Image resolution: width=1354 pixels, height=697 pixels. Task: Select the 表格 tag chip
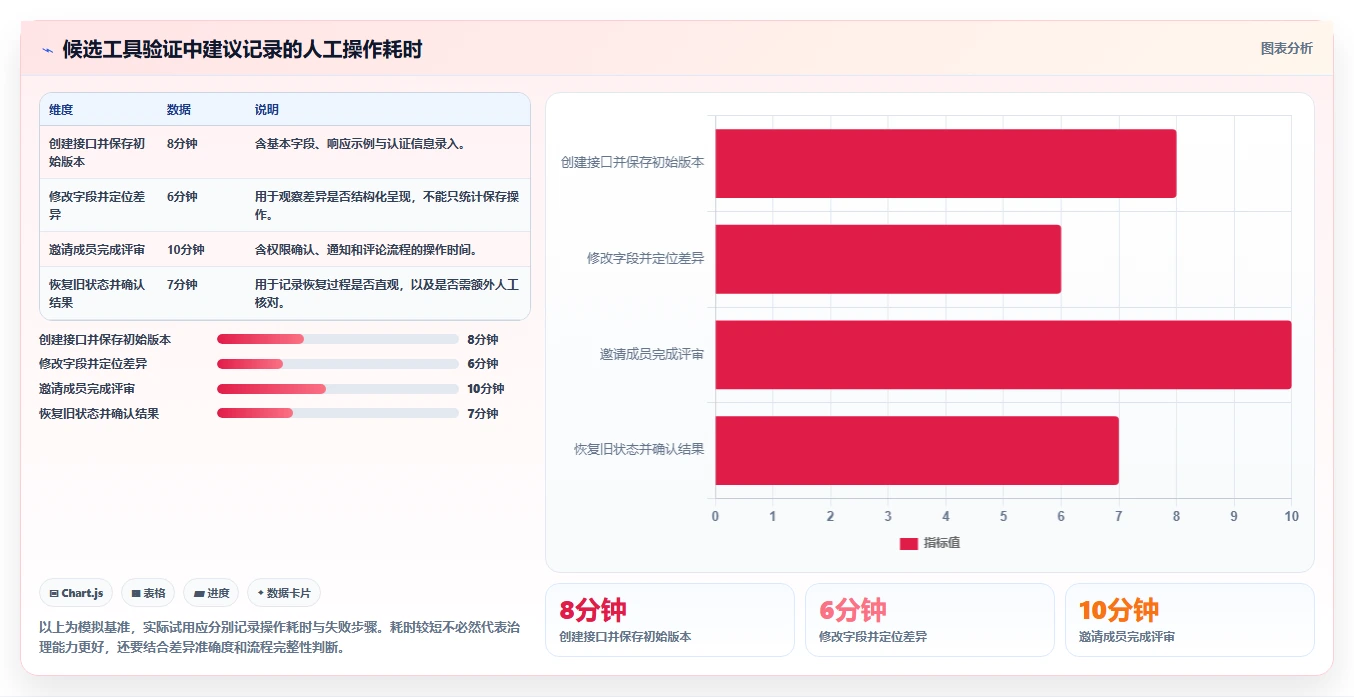coord(148,593)
